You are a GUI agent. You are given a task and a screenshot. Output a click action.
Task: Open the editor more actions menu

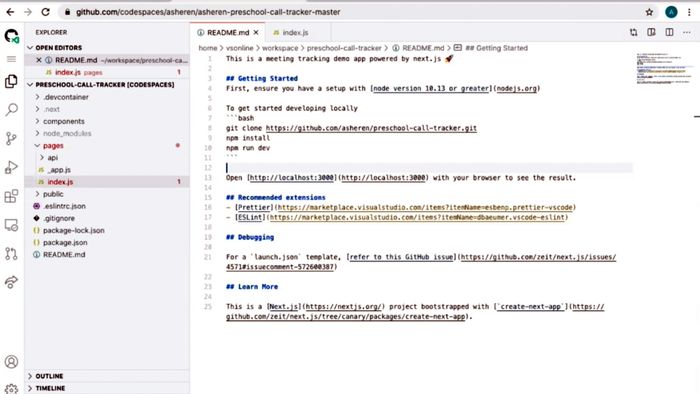click(x=687, y=32)
